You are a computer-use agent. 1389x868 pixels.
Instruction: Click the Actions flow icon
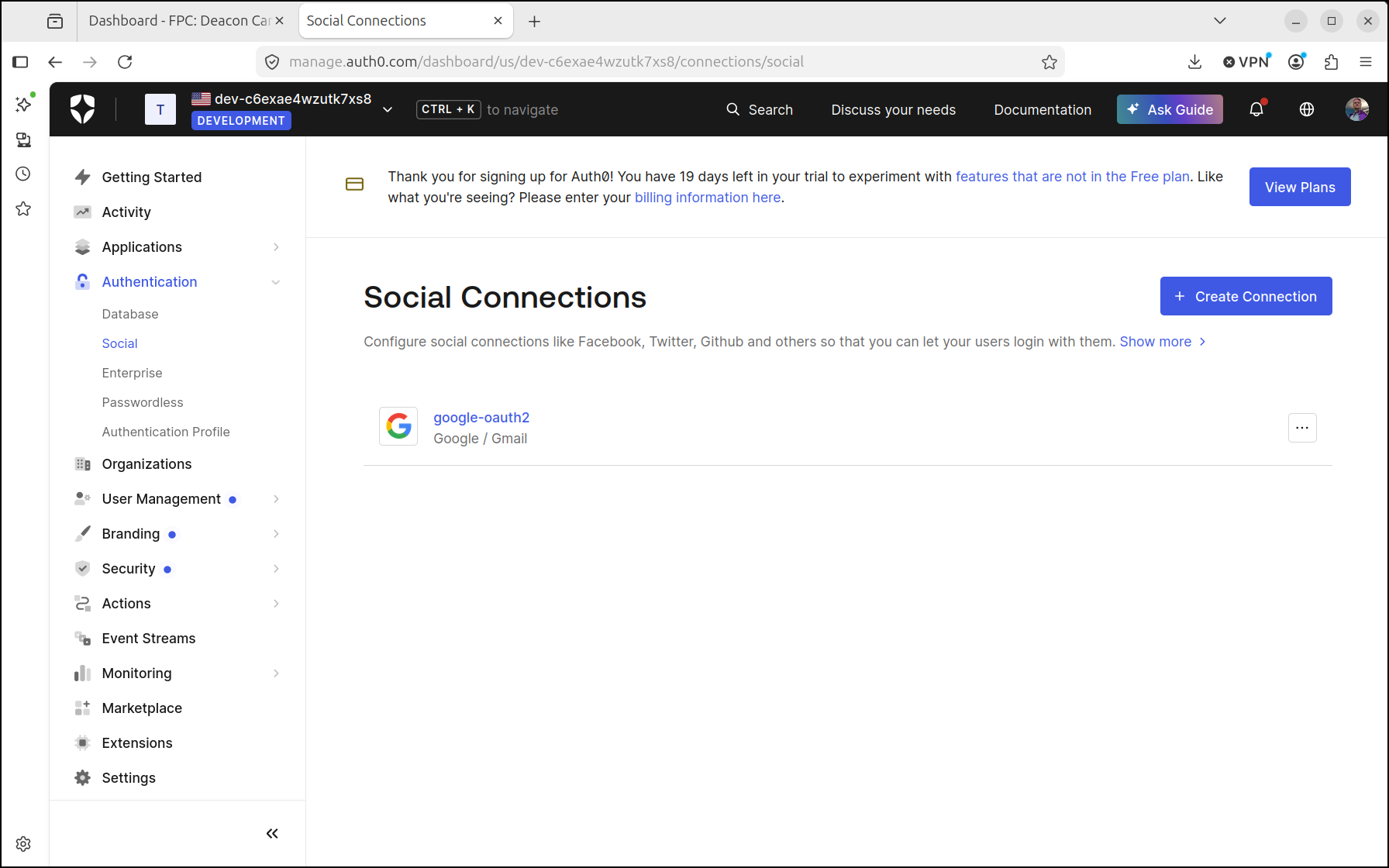pyautogui.click(x=83, y=604)
